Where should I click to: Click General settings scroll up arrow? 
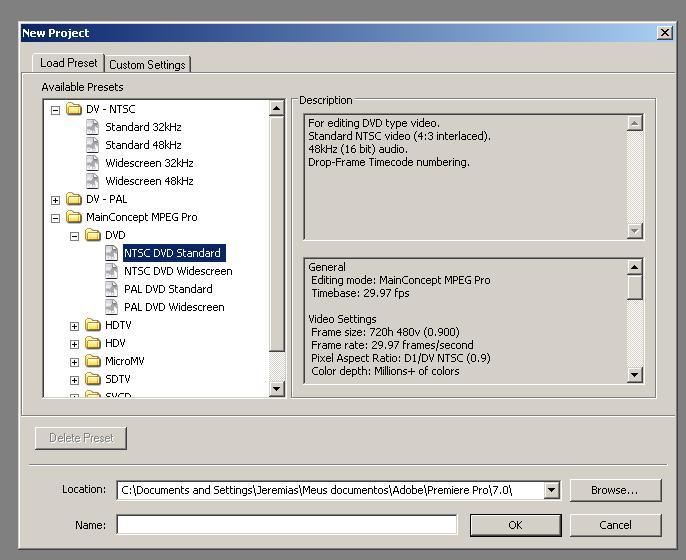click(634, 266)
